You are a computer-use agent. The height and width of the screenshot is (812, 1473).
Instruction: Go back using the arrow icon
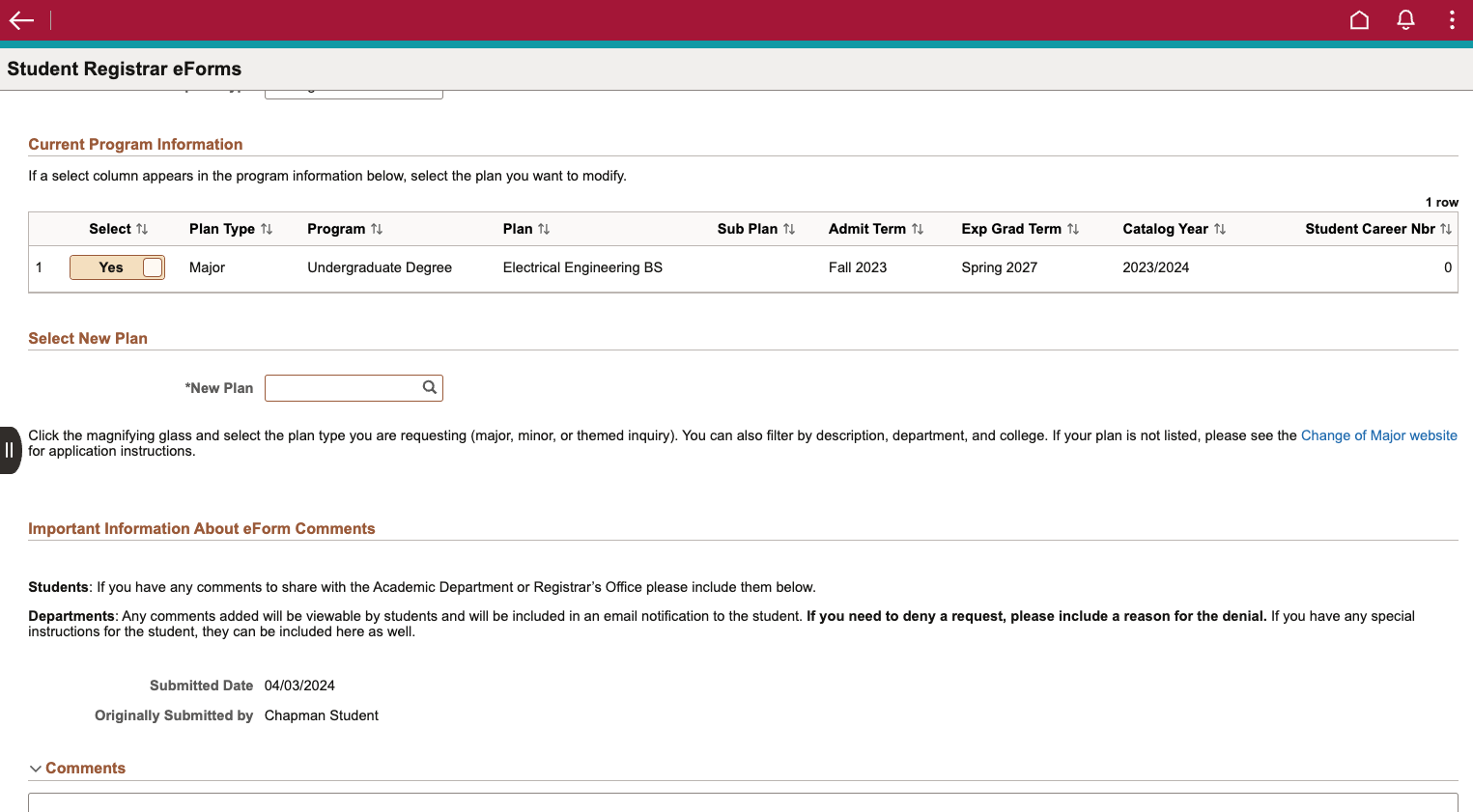pos(21,20)
